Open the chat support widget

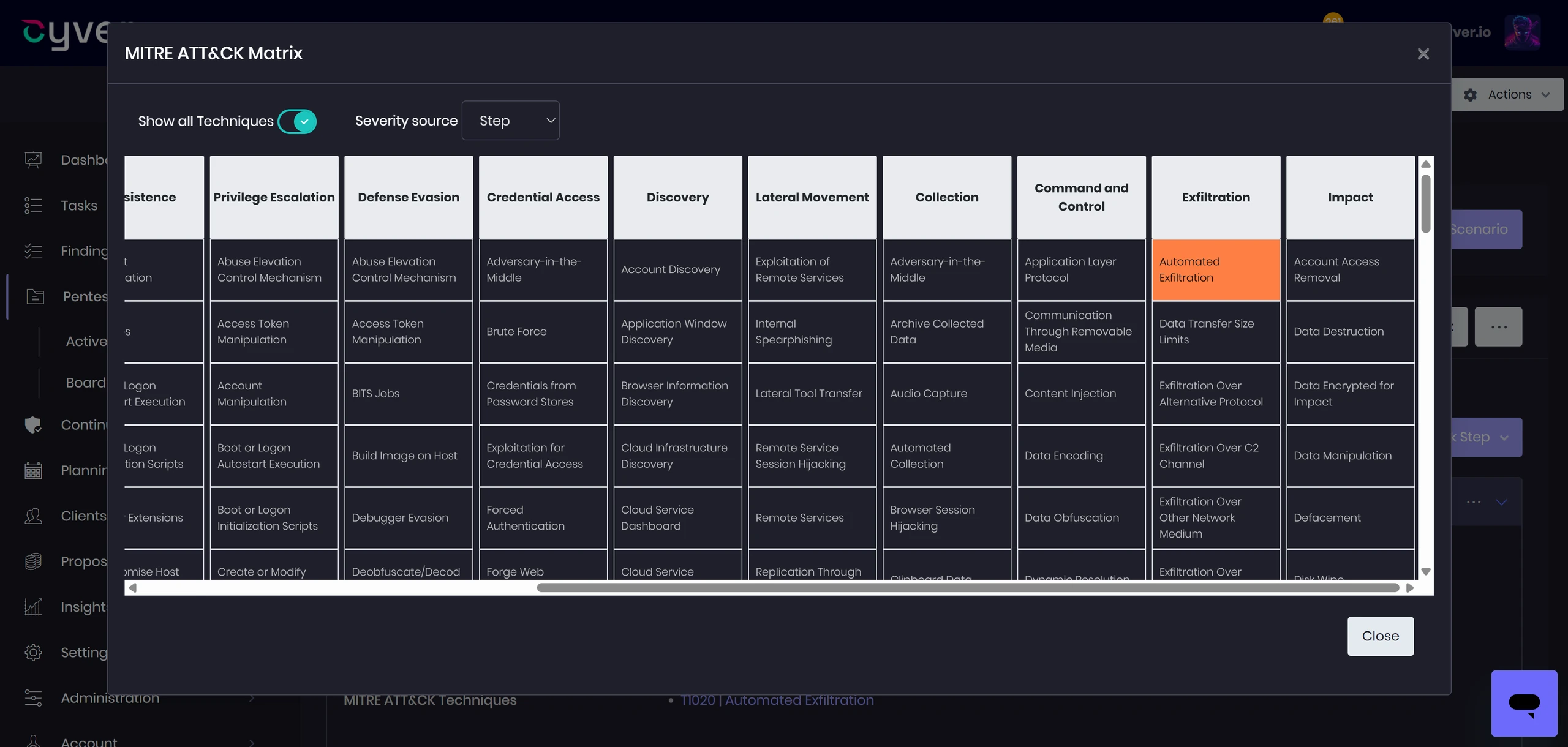(1524, 703)
